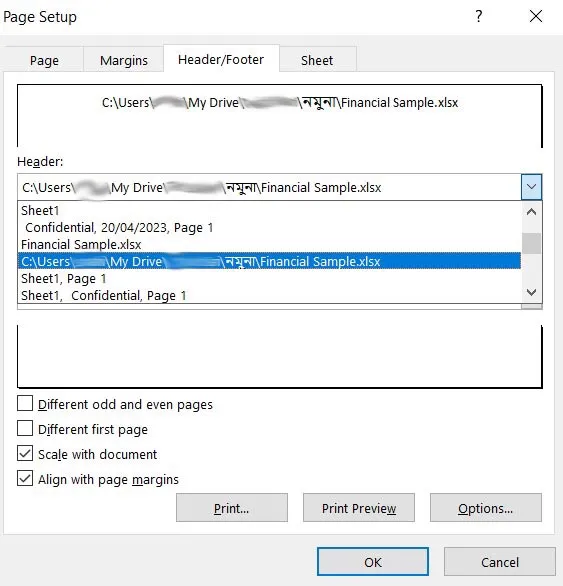Collapse the Header dropdown arrow
Image resolution: width=563 pixels, height=586 pixels.
coord(531,186)
